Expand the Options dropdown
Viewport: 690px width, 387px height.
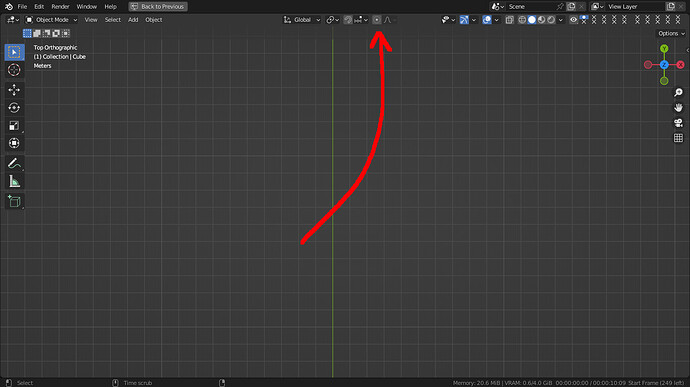[671, 33]
